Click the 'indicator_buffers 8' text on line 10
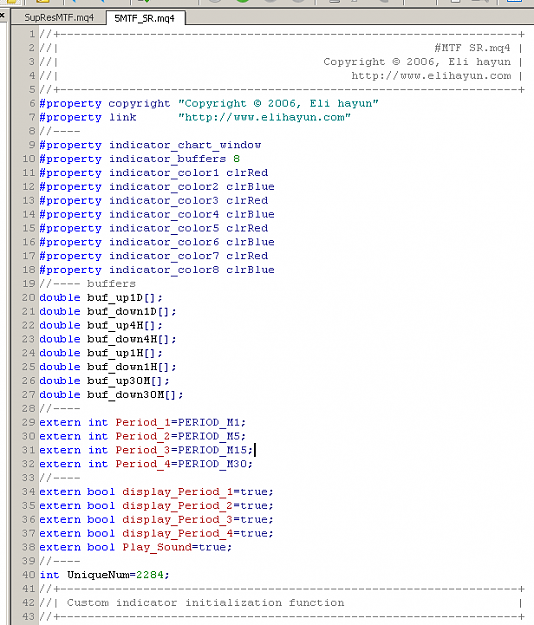Screen dimensions: 534x625 pos(175,159)
